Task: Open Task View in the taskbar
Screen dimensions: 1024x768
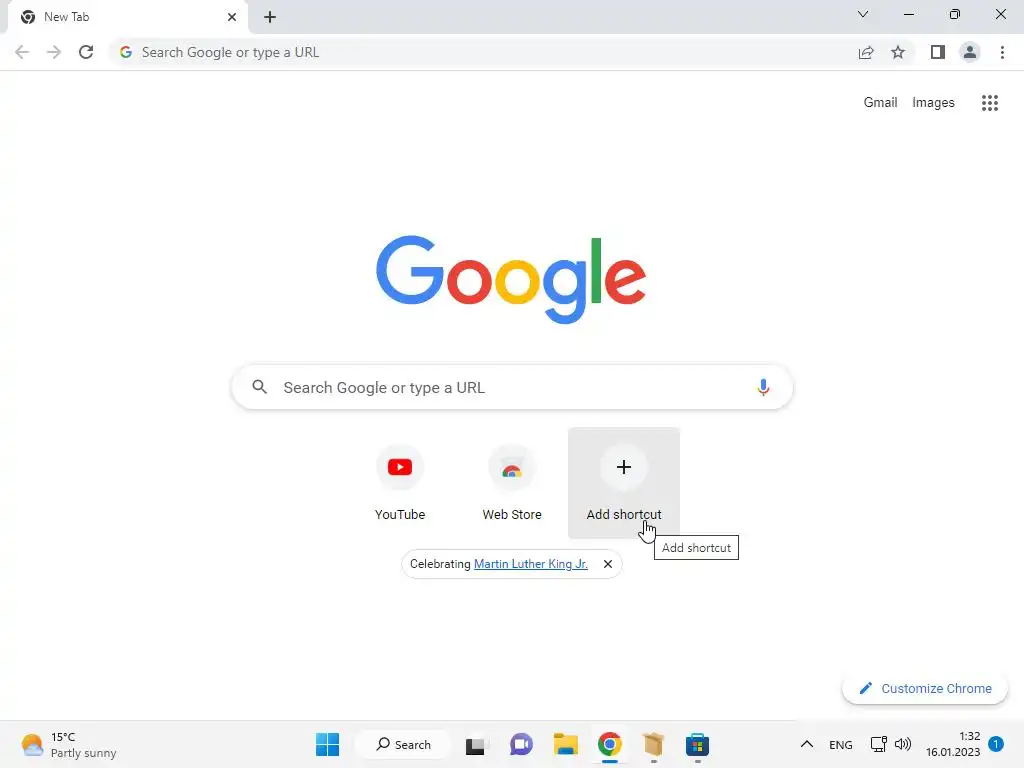Action: [x=475, y=744]
